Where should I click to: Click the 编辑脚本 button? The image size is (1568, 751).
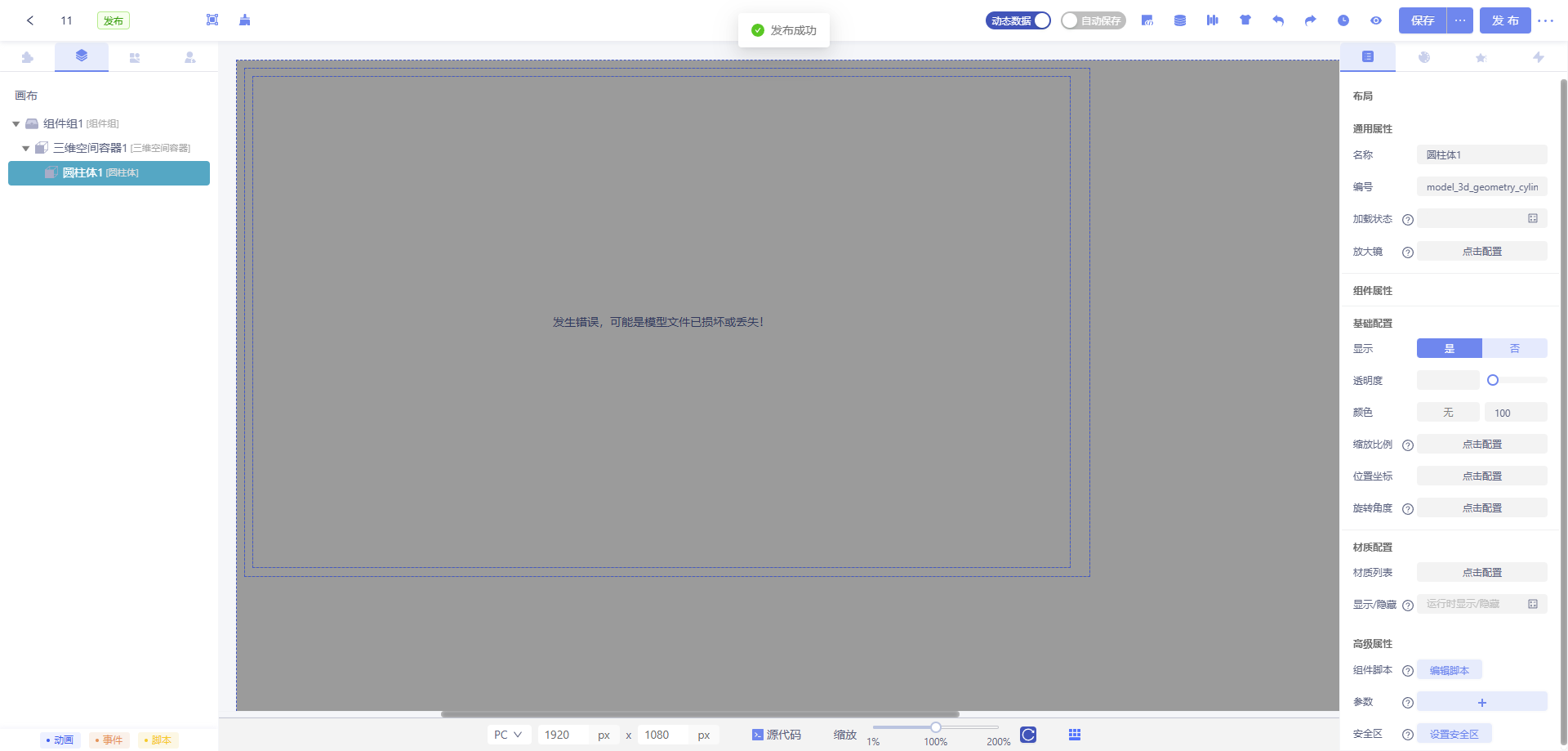pyautogui.click(x=1449, y=671)
